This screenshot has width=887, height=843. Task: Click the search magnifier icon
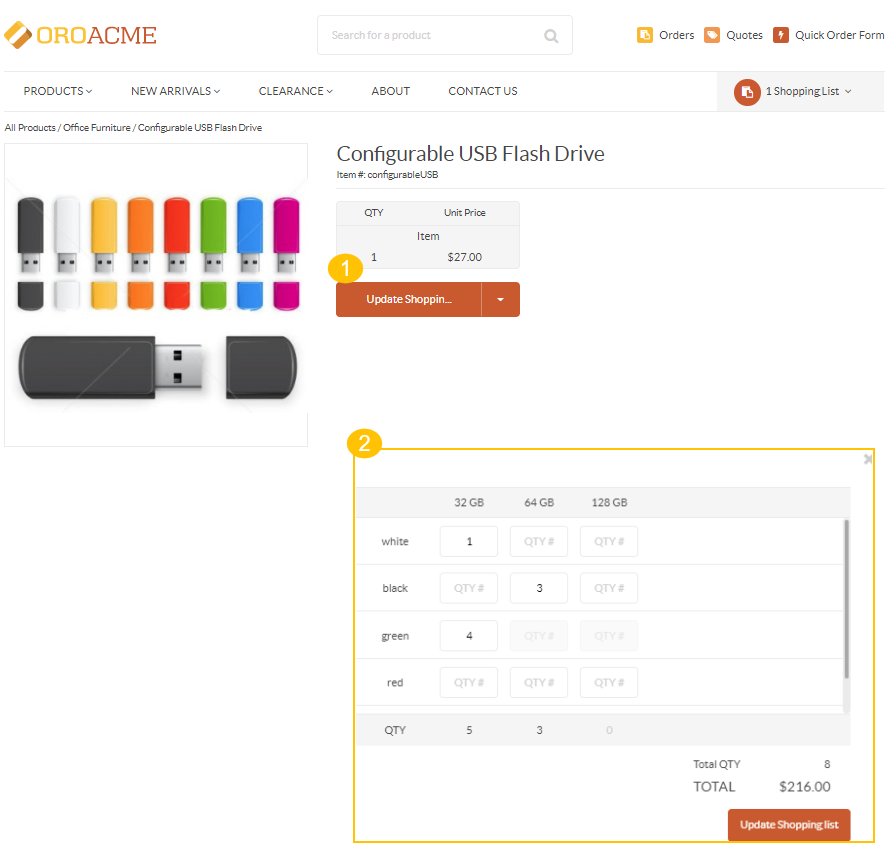tap(551, 36)
